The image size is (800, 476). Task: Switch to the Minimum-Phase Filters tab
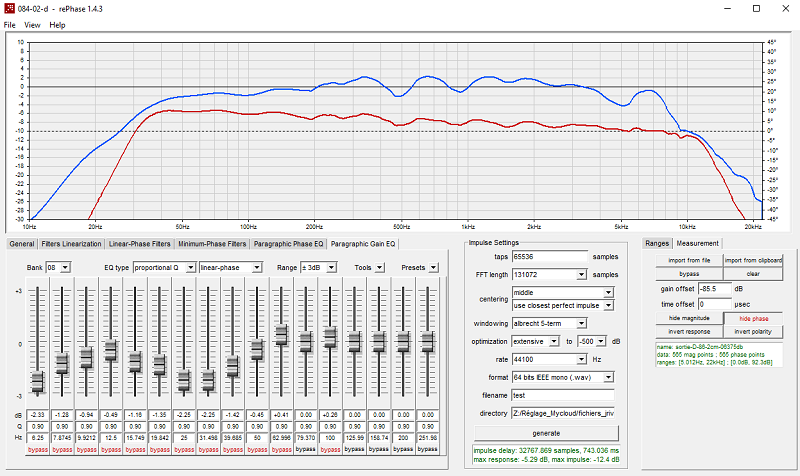(x=212, y=244)
